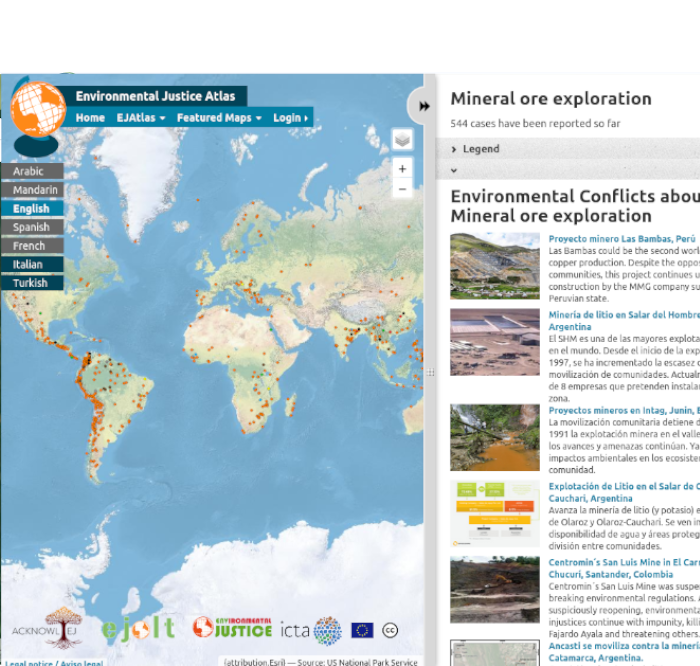Zoom in the map with plus button
This screenshot has height=666, width=700.
(x=402, y=169)
